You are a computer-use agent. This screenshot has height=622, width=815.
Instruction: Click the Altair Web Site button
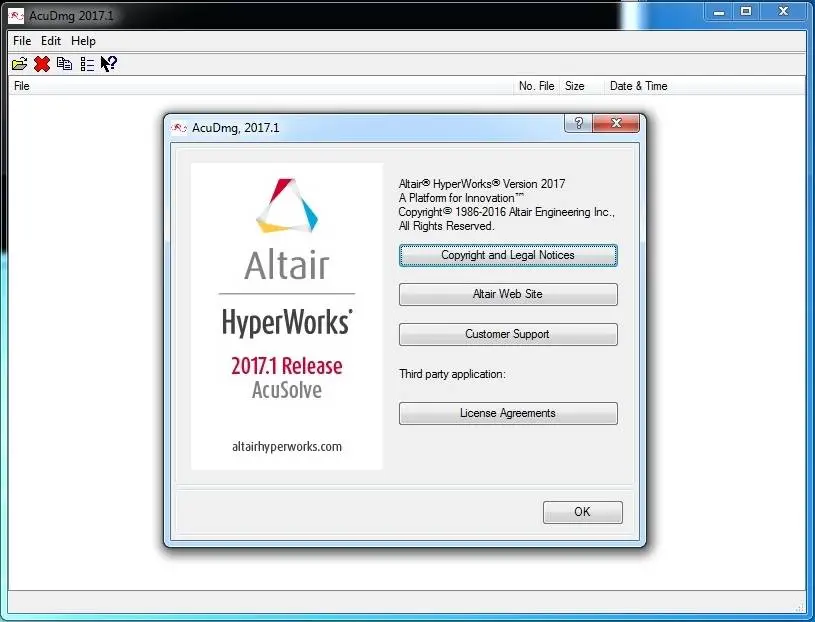coord(508,294)
